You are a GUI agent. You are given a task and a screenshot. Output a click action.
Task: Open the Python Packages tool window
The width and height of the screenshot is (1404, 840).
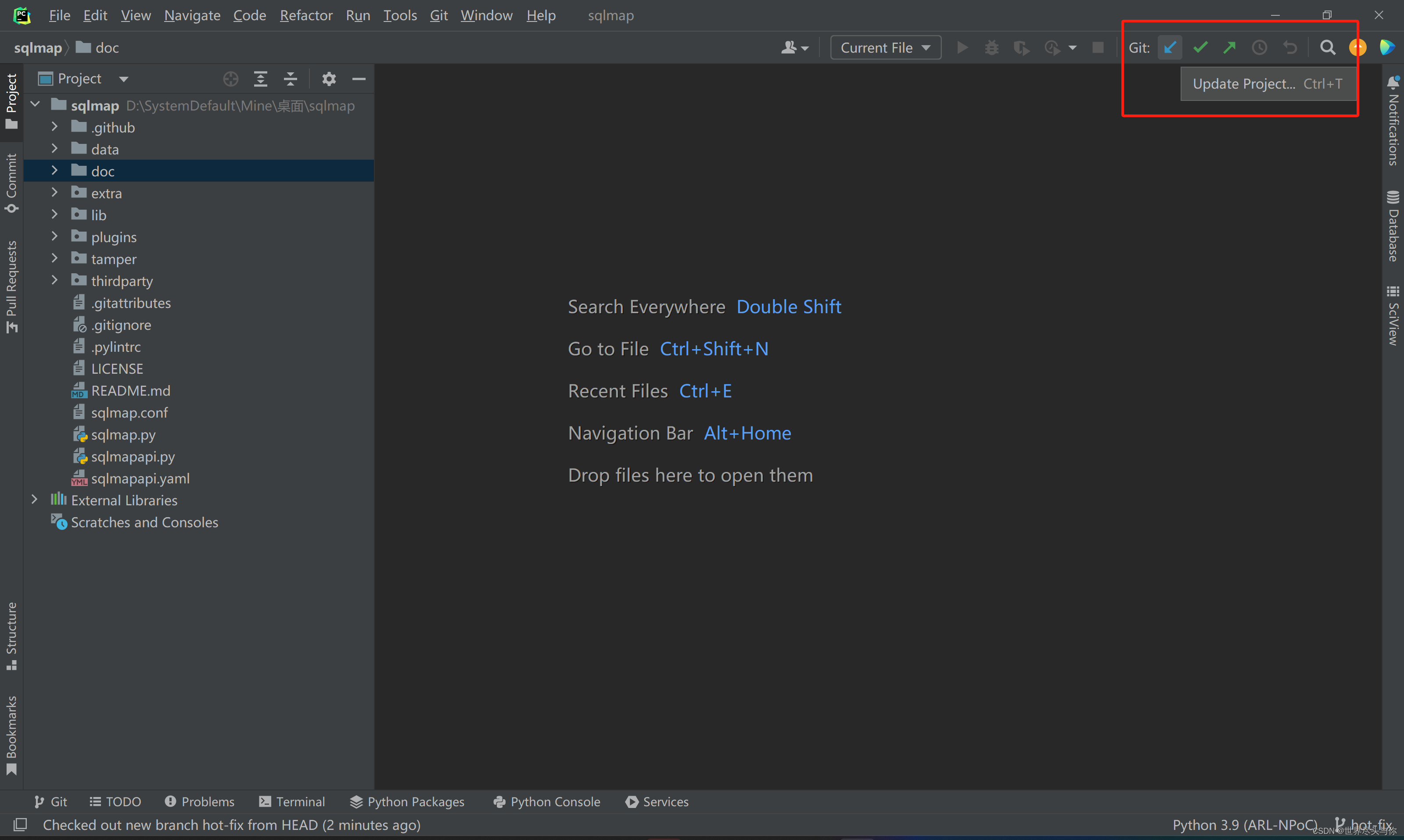click(x=407, y=801)
